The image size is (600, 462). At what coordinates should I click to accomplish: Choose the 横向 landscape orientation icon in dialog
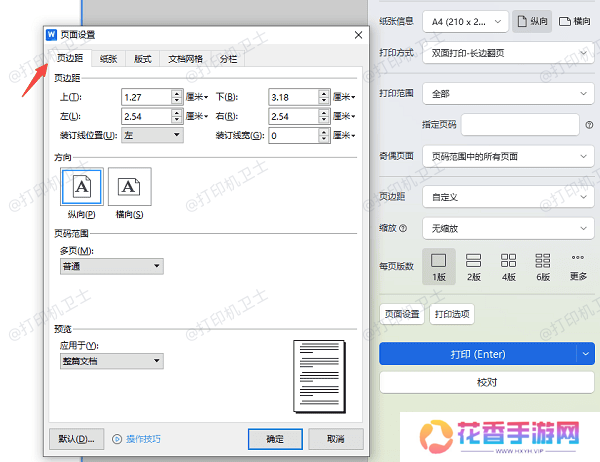click(x=130, y=187)
